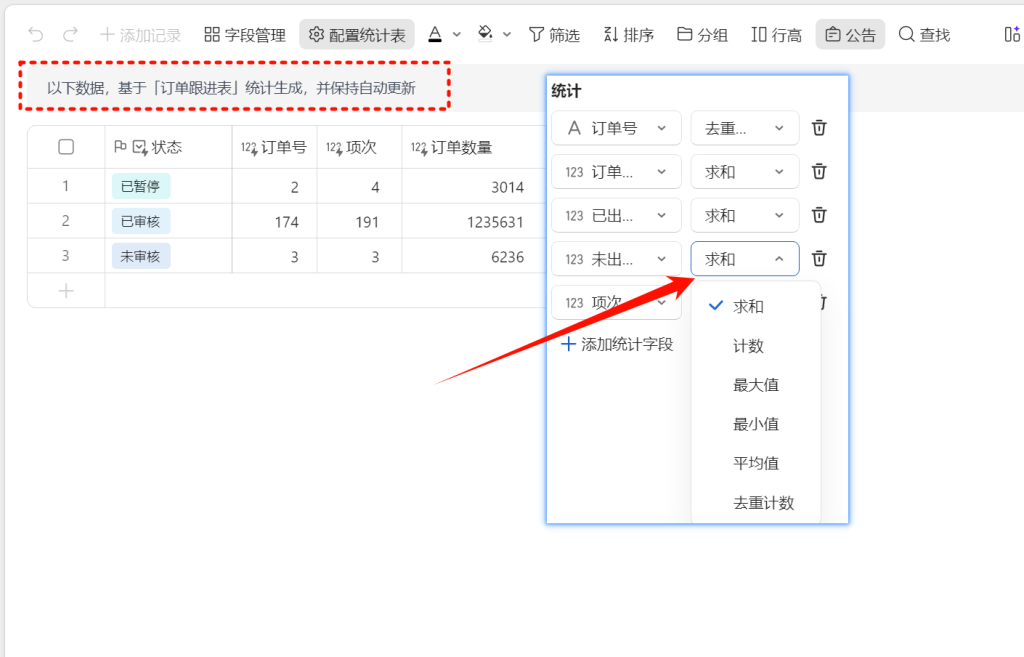Open the 筛选 filter tool
Image resolution: width=1024 pixels, height=657 pixels.
(x=554, y=35)
